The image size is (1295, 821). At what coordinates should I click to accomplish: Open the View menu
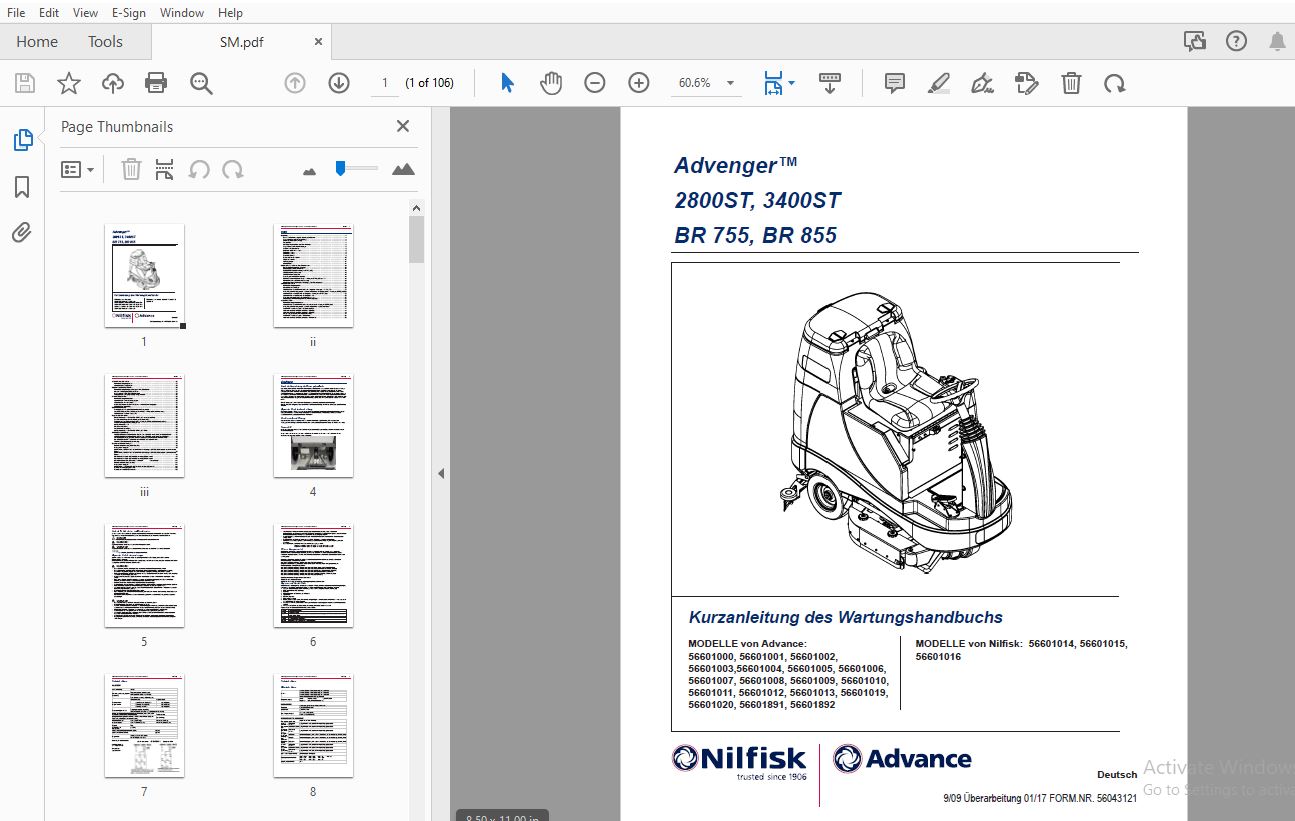[x=85, y=12]
